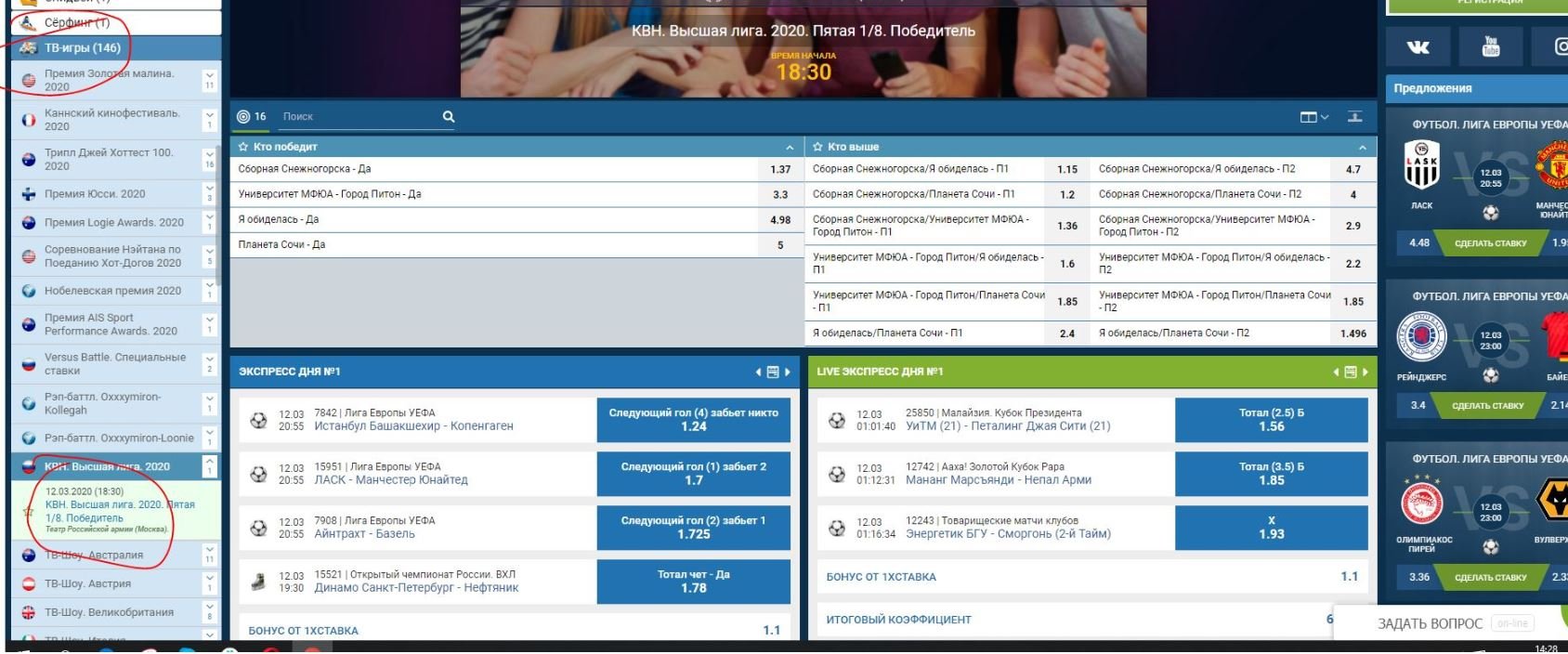Image resolution: width=1568 pixels, height=654 pixels.
Task: Toggle favorite star for Кто победит market
Action: pyautogui.click(x=243, y=147)
